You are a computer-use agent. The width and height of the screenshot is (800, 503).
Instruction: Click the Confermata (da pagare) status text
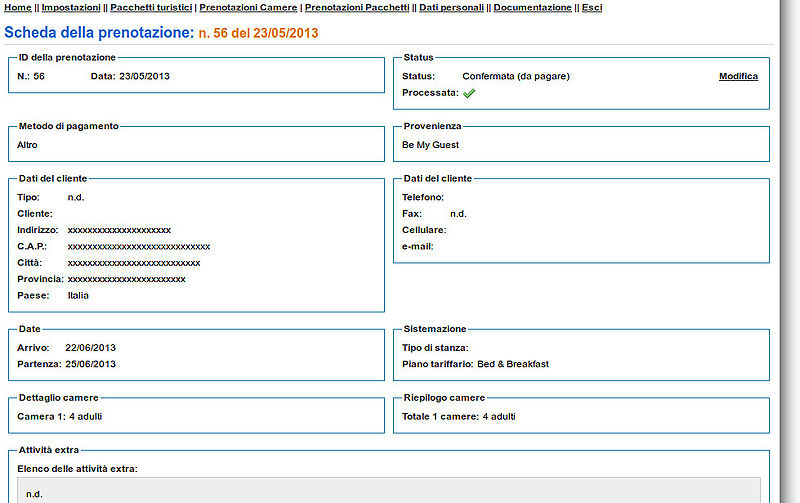click(x=515, y=76)
